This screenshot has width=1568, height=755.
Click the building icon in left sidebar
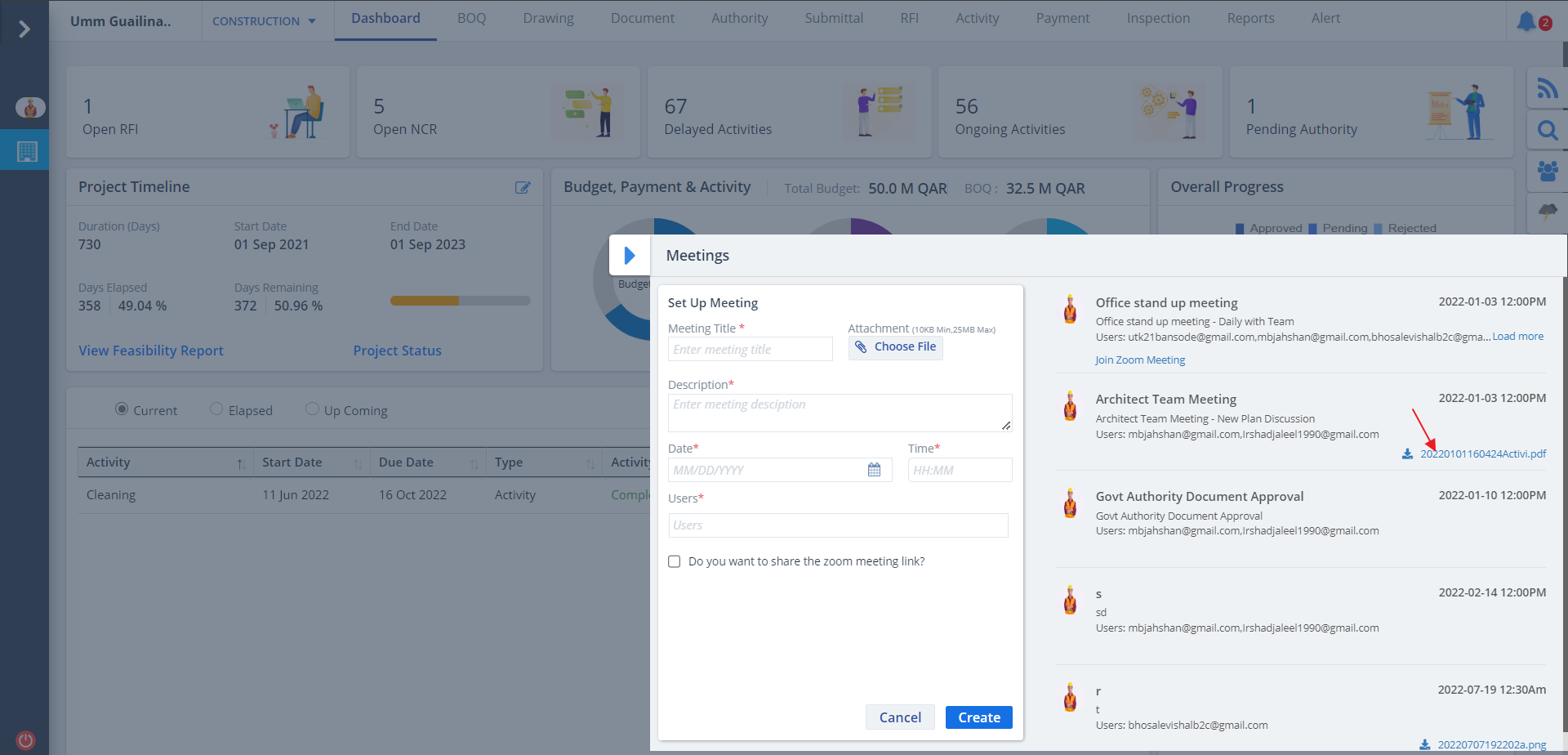(x=27, y=151)
